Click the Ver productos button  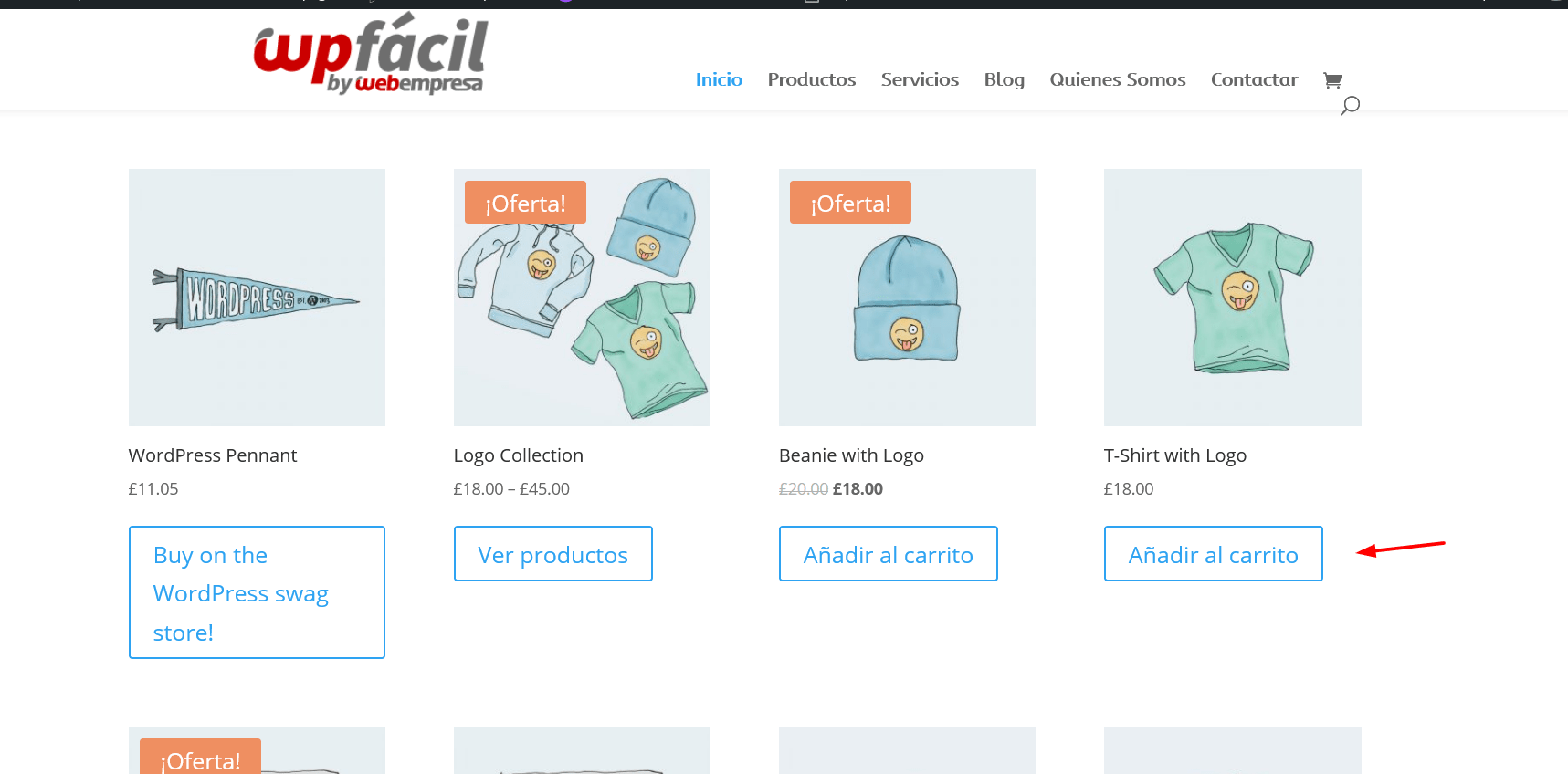553,554
